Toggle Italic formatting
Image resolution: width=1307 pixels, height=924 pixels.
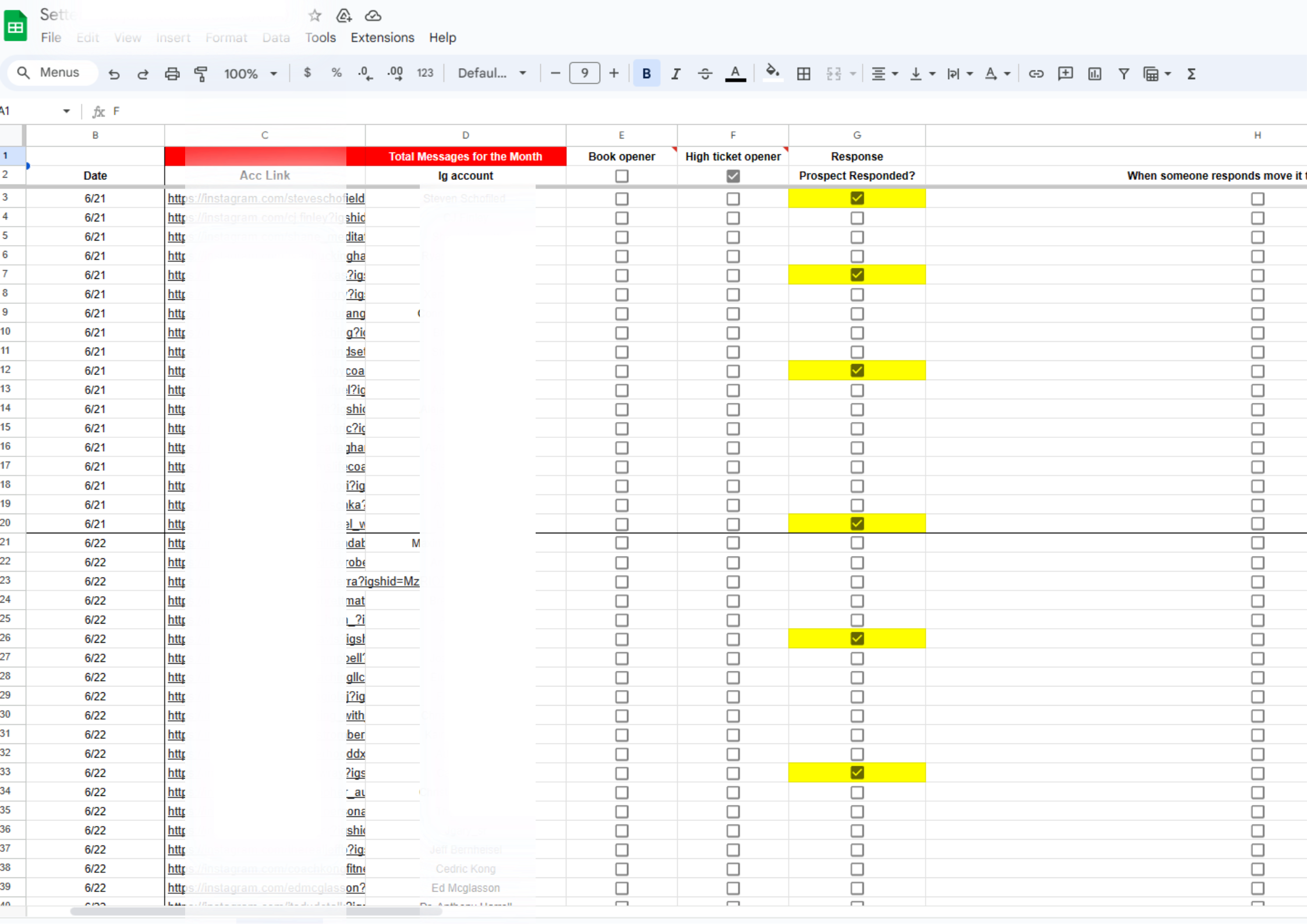click(x=675, y=74)
